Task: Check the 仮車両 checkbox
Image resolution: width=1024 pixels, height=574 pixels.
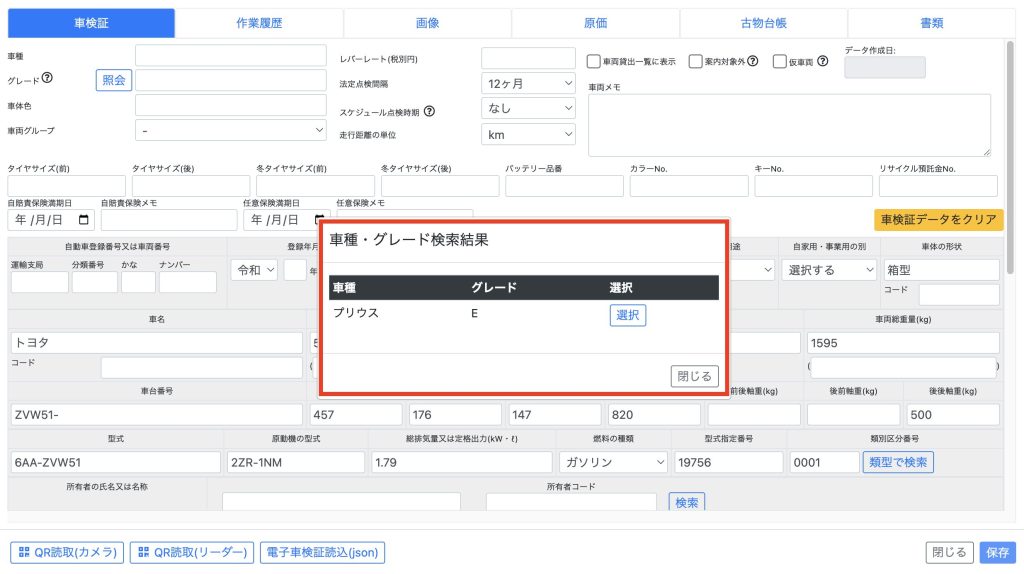Action: (x=780, y=61)
